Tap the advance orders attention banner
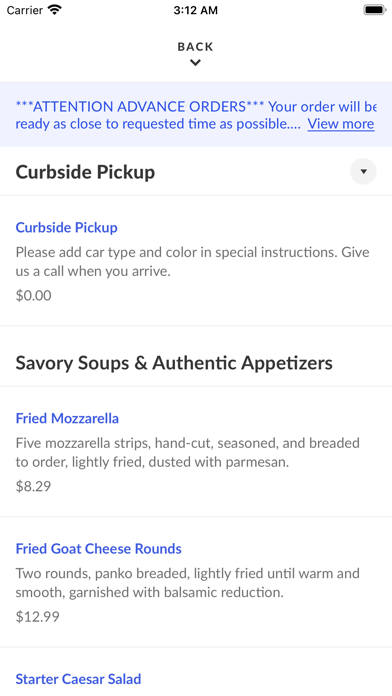 [x=196, y=115]
